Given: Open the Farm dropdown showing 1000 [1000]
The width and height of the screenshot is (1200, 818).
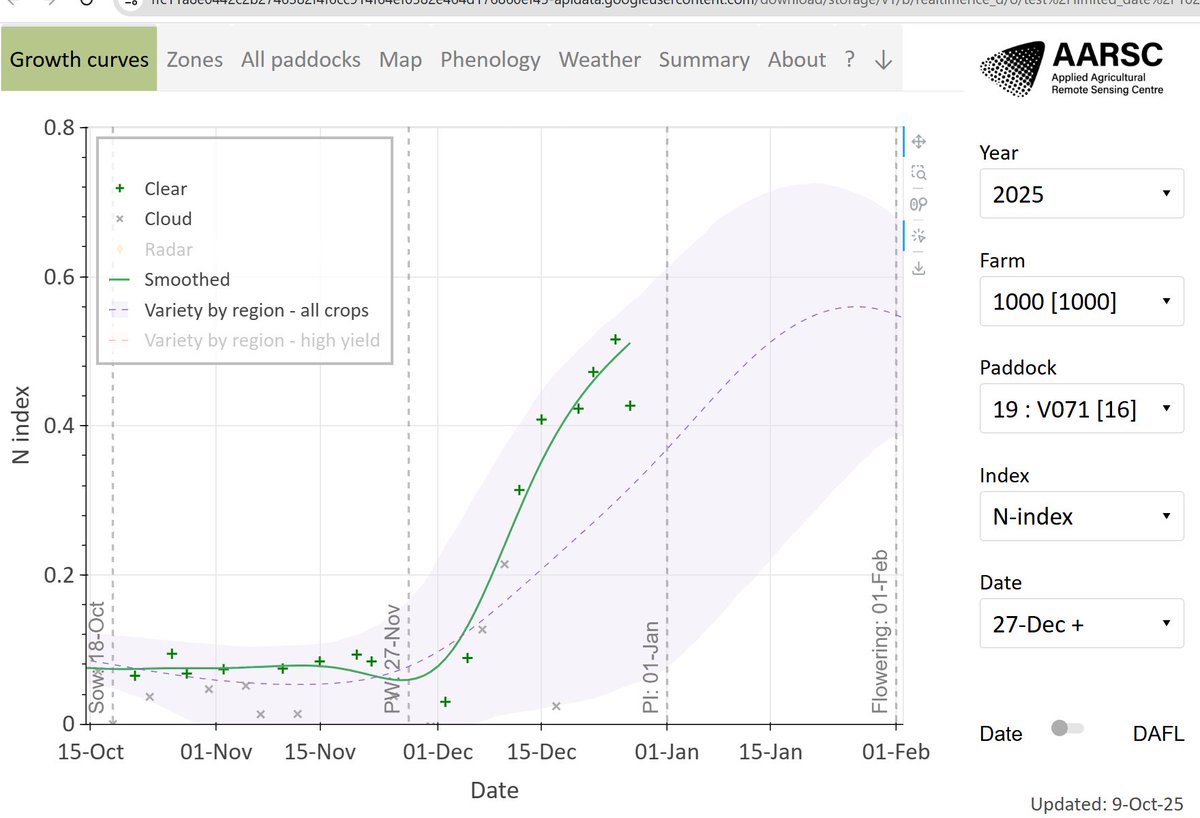Looking at the screenshot, I should pyautogui.click(x=1082, y=301).
